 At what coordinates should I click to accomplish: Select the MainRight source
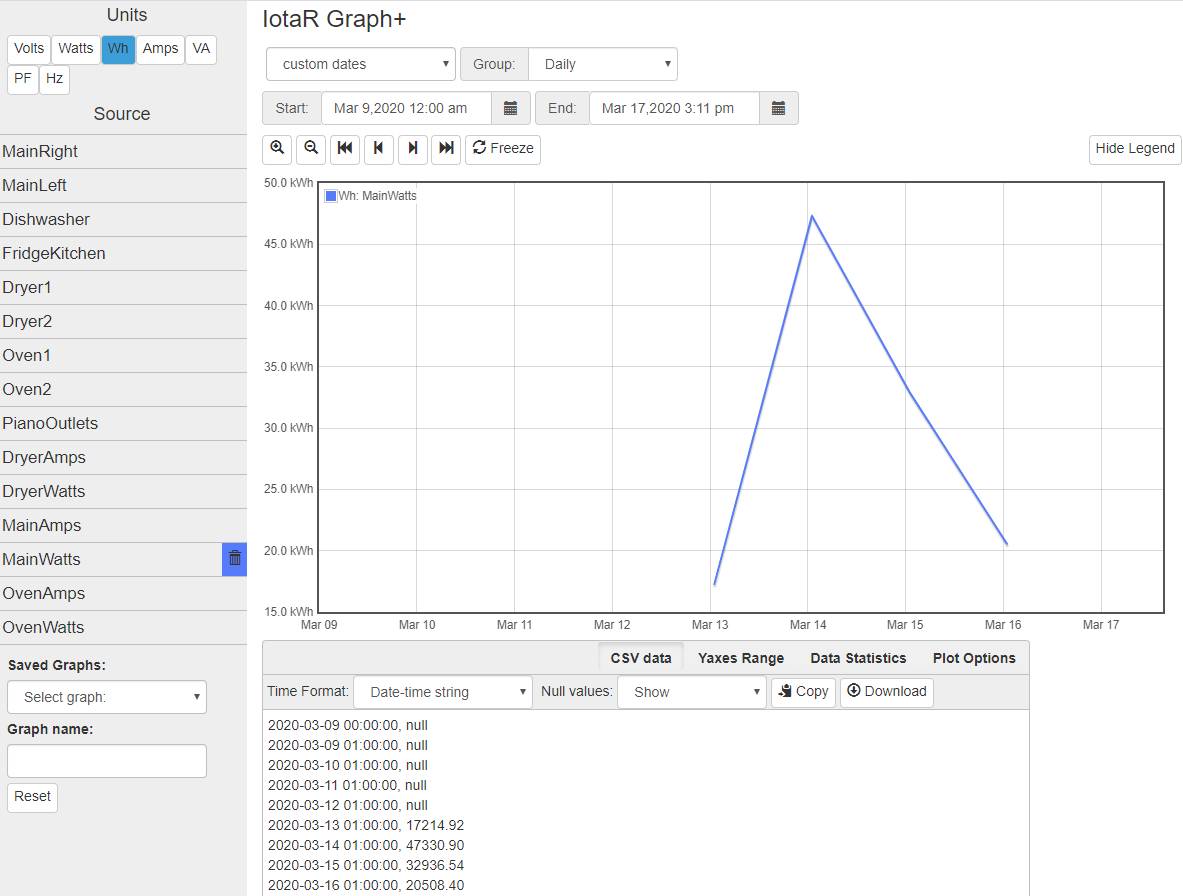(124, 152)
